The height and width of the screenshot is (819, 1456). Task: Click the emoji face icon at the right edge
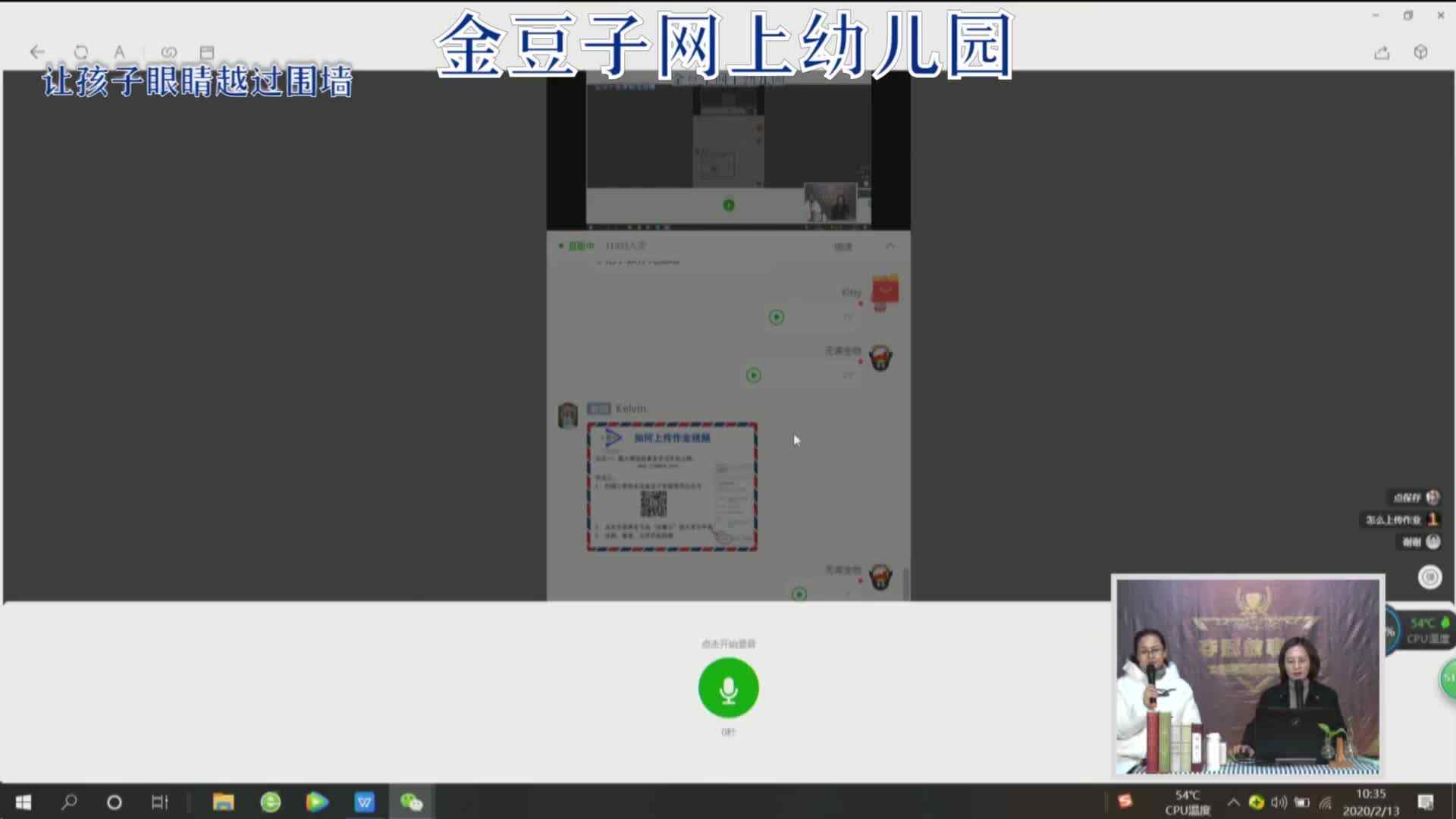click(x=1429, y=577)
